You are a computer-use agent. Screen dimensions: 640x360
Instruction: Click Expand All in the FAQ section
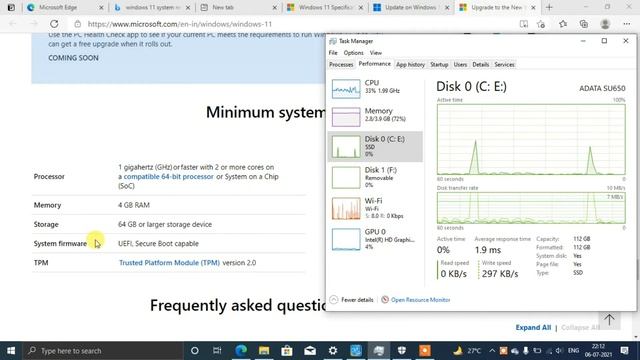pyautogui.click(x=533, y=327)
